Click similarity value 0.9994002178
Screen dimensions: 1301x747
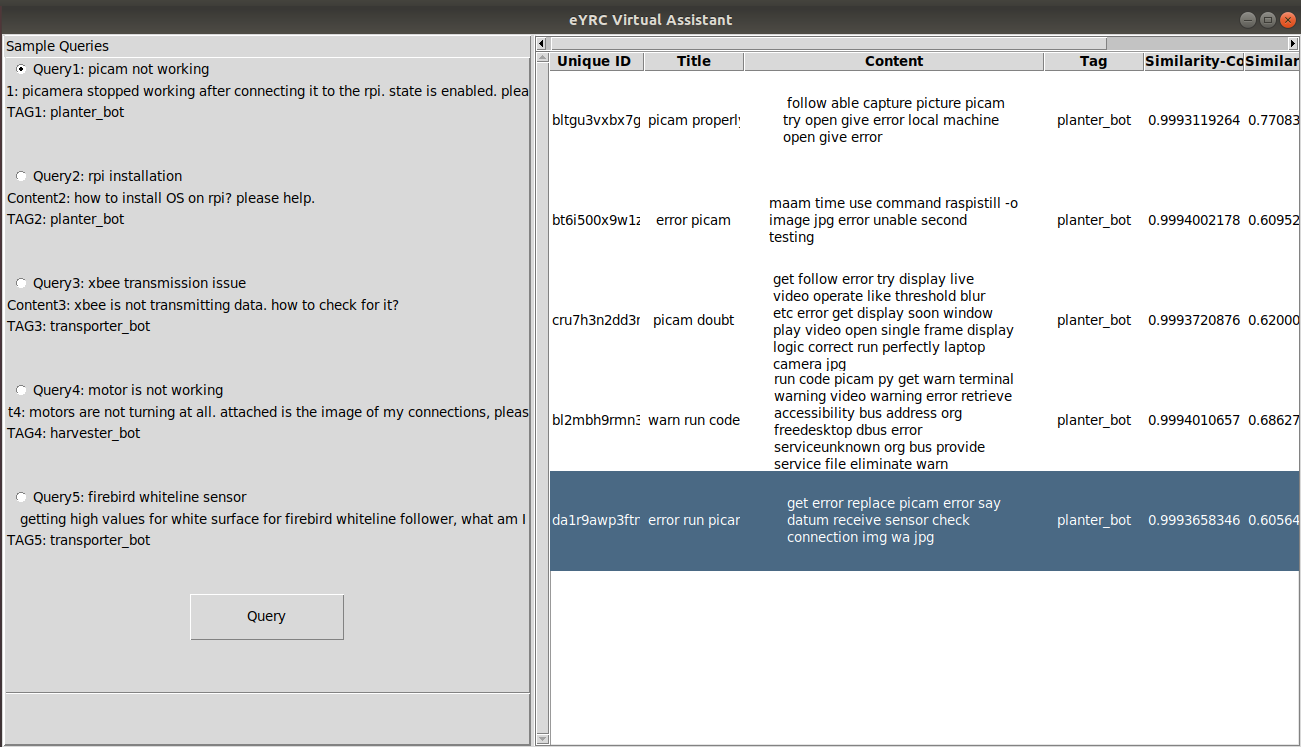[1194, 220]
